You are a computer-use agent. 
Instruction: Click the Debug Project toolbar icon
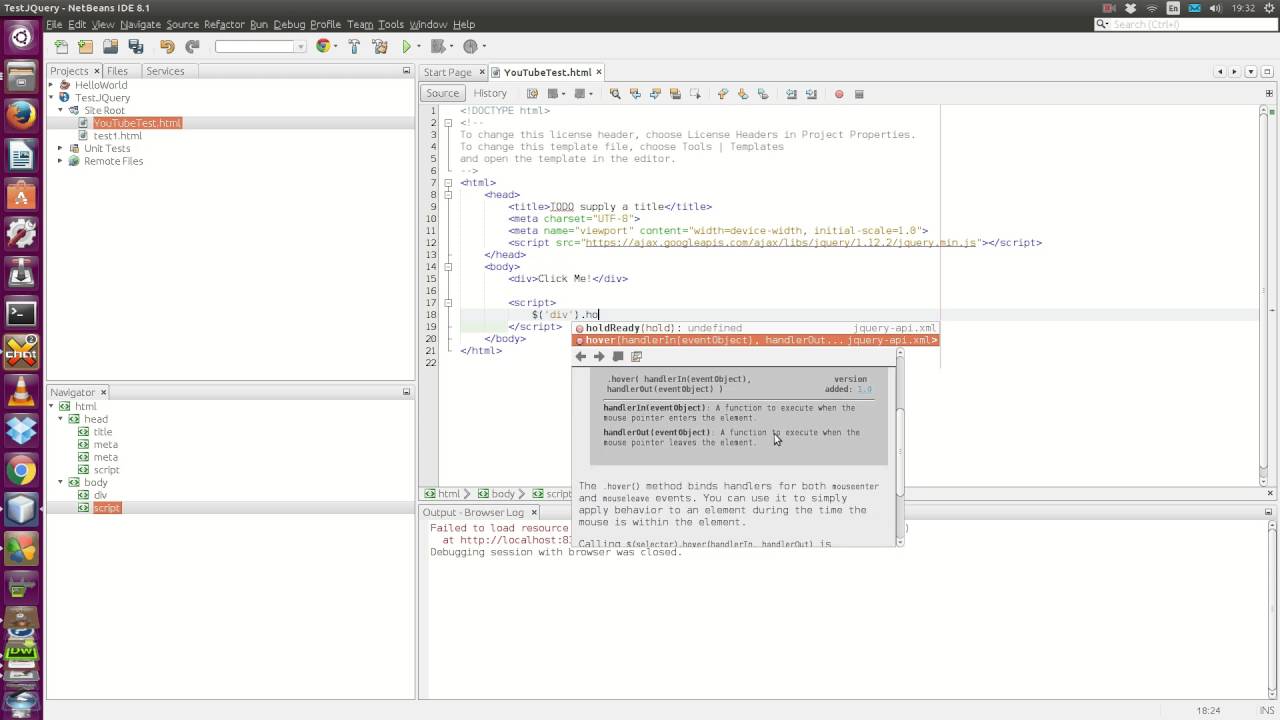tap(437, 46)
